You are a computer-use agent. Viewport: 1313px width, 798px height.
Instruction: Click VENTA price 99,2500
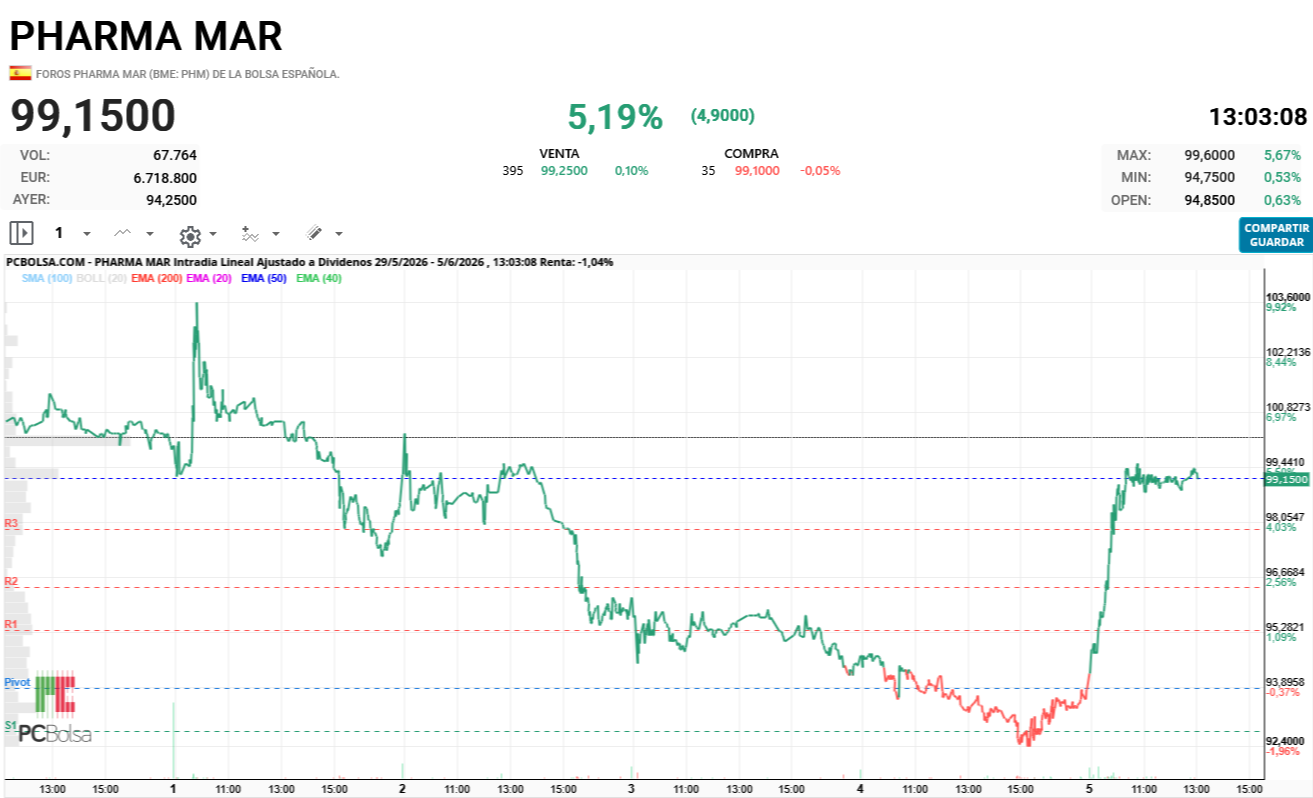coord(564,171)
